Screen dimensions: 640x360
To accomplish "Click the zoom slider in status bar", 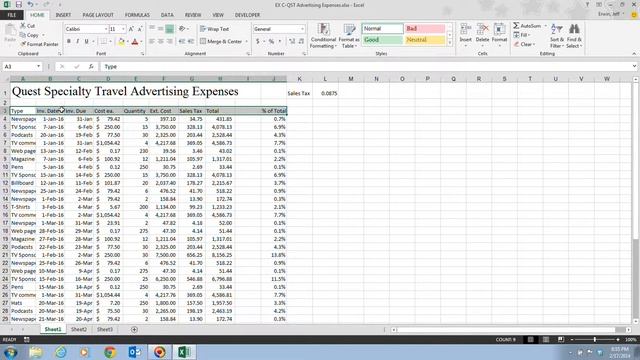I will pos(595,340).
